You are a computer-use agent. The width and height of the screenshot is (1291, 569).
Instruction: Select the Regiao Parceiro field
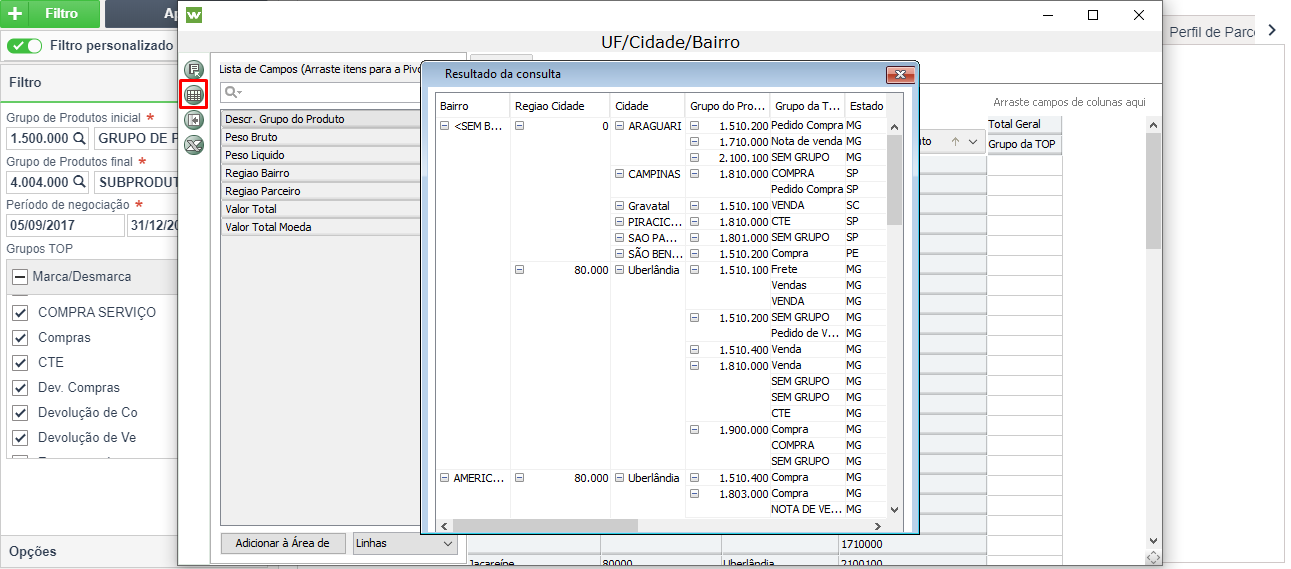(x=320, y=191)
